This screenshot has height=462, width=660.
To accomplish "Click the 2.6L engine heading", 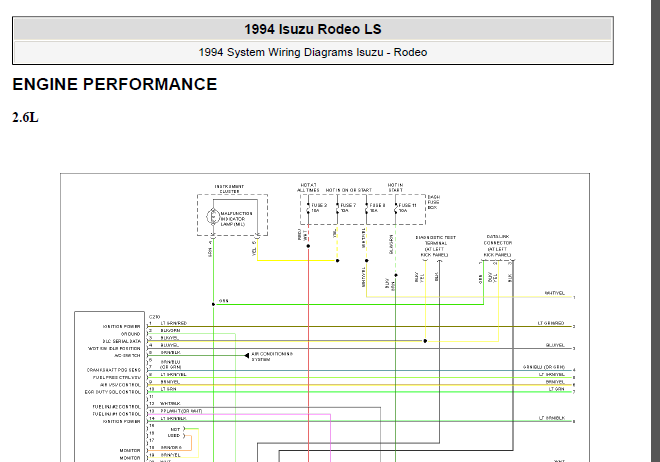I will 25,117.
